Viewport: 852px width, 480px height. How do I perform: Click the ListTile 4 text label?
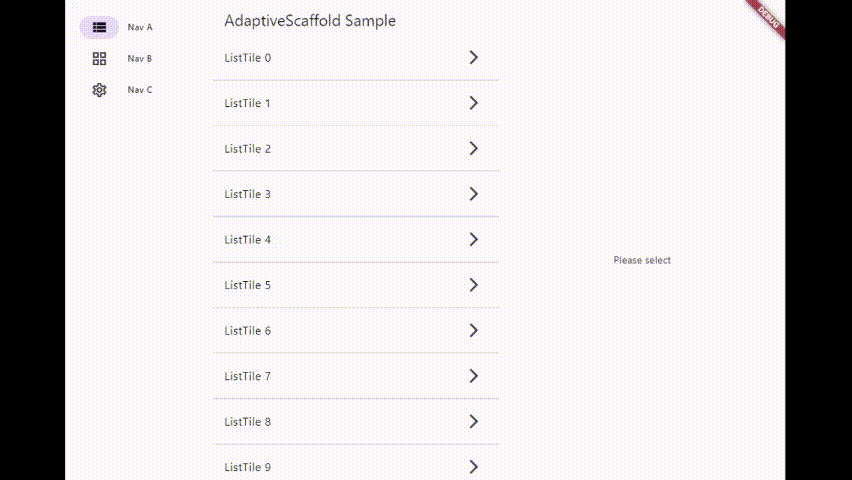click(x=248, y=240)
